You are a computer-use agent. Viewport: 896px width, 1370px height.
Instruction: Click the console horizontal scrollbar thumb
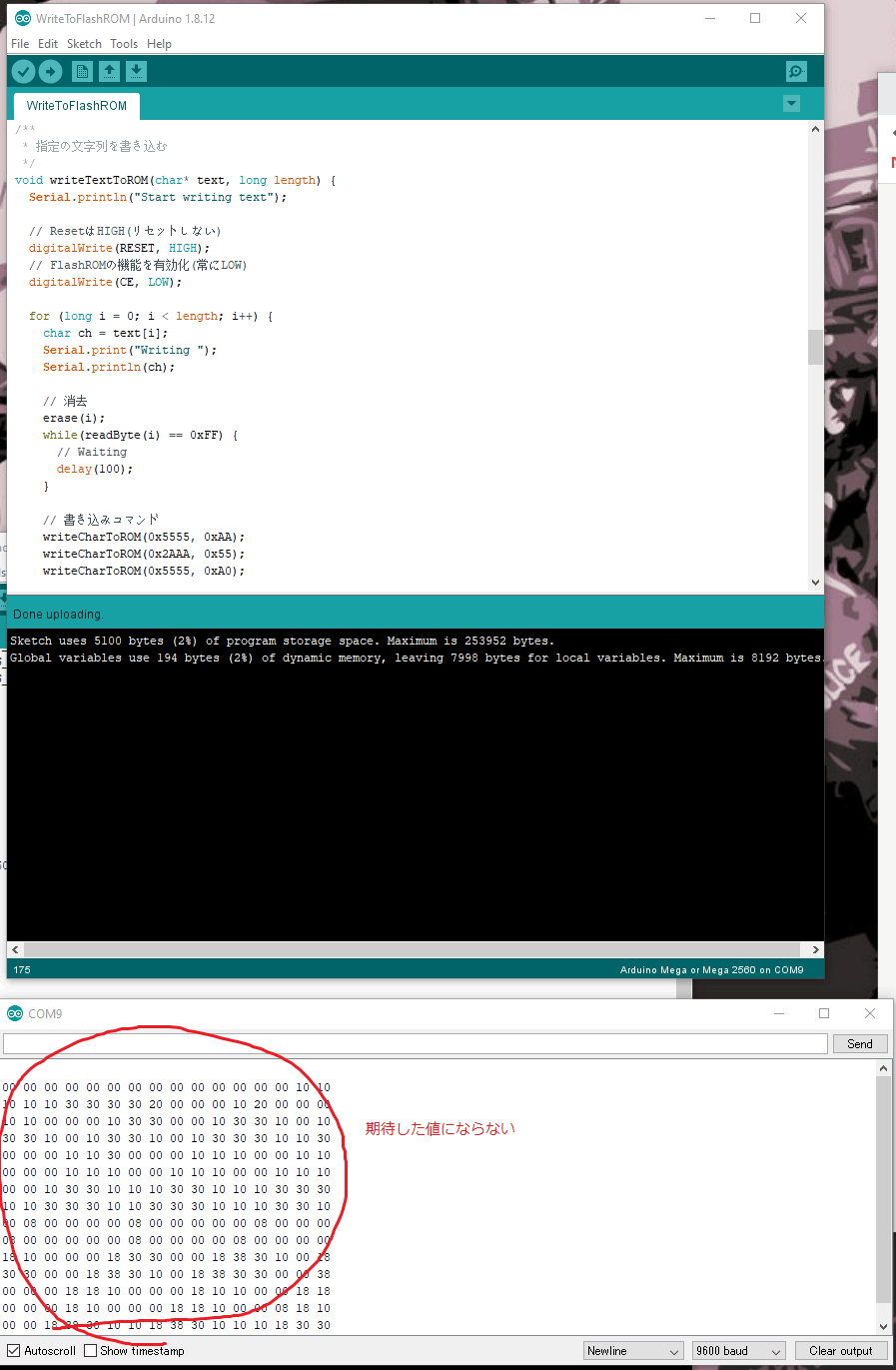pos(413,950)
